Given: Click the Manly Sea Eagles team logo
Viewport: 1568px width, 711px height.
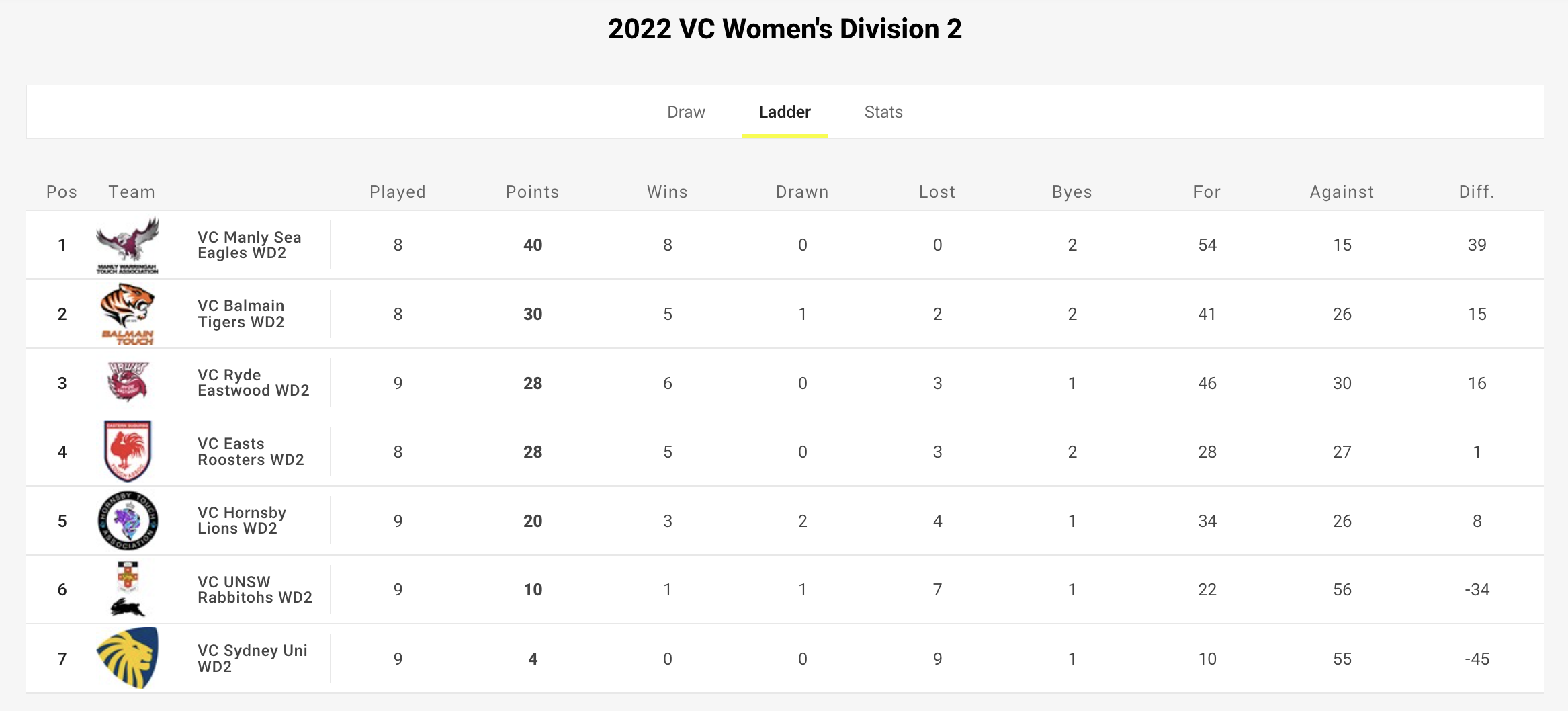Looking at the screenshot, I should [128, 245].
